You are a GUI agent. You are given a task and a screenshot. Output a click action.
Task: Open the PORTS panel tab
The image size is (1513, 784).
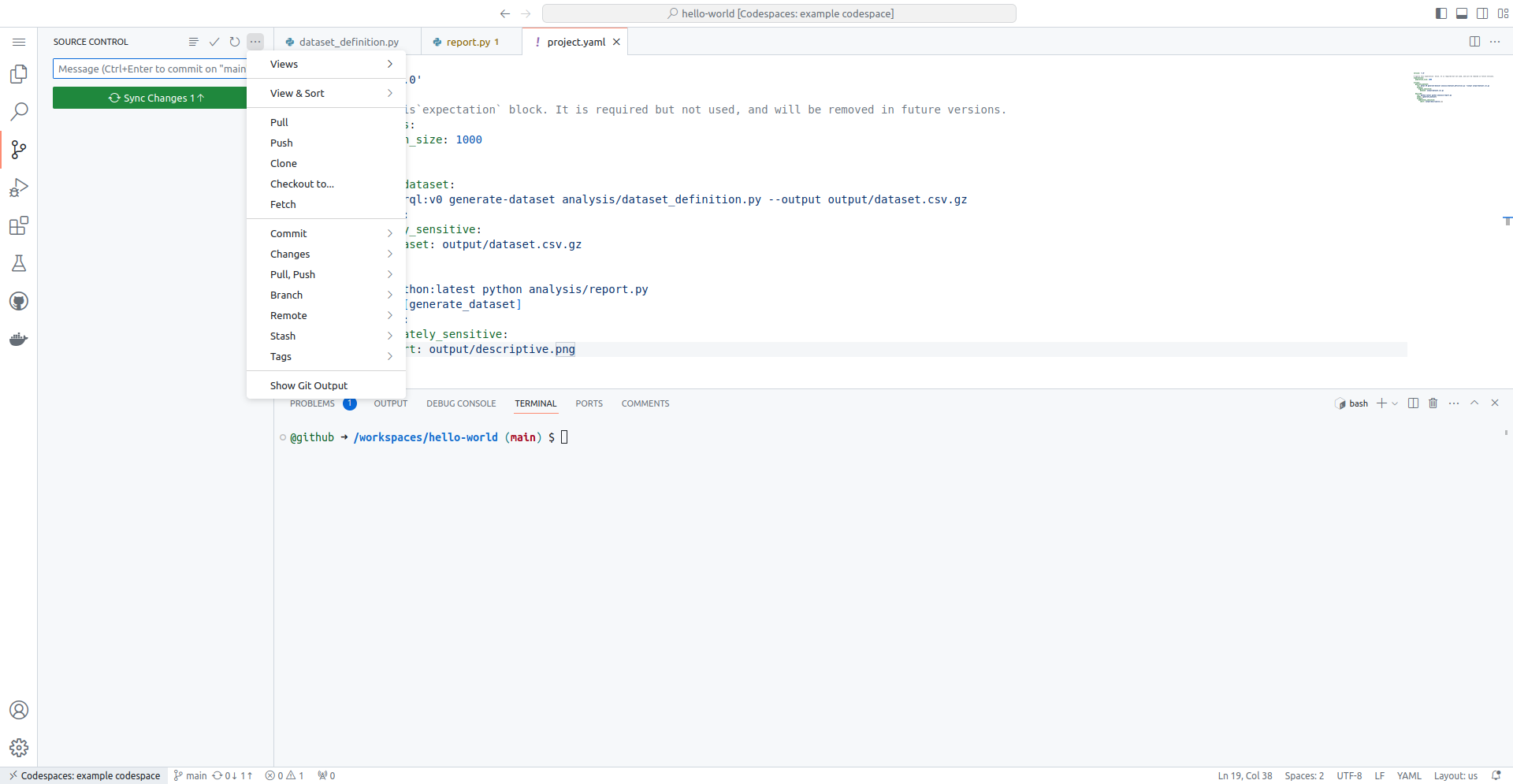coord(589,403)
